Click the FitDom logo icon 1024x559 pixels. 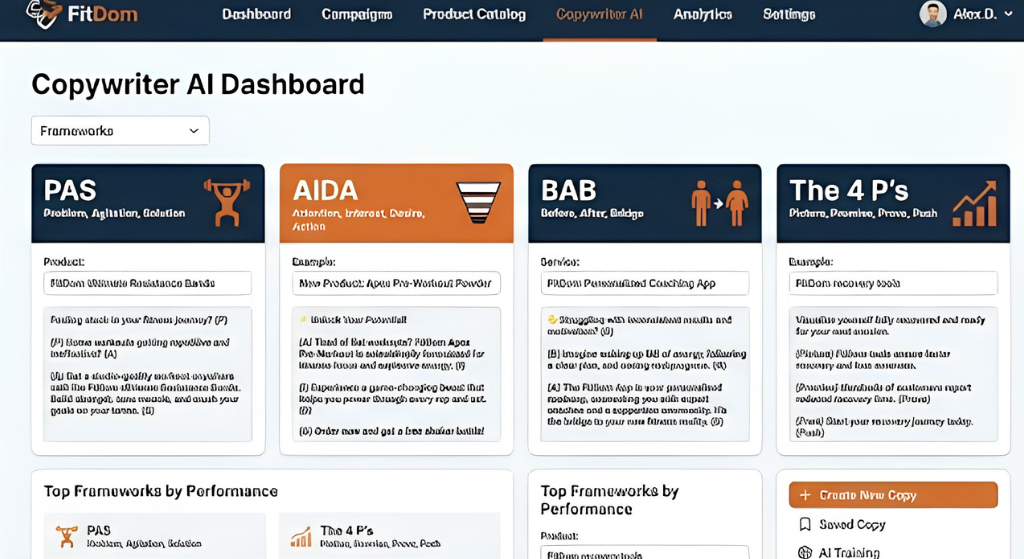[x=44, y=14]
